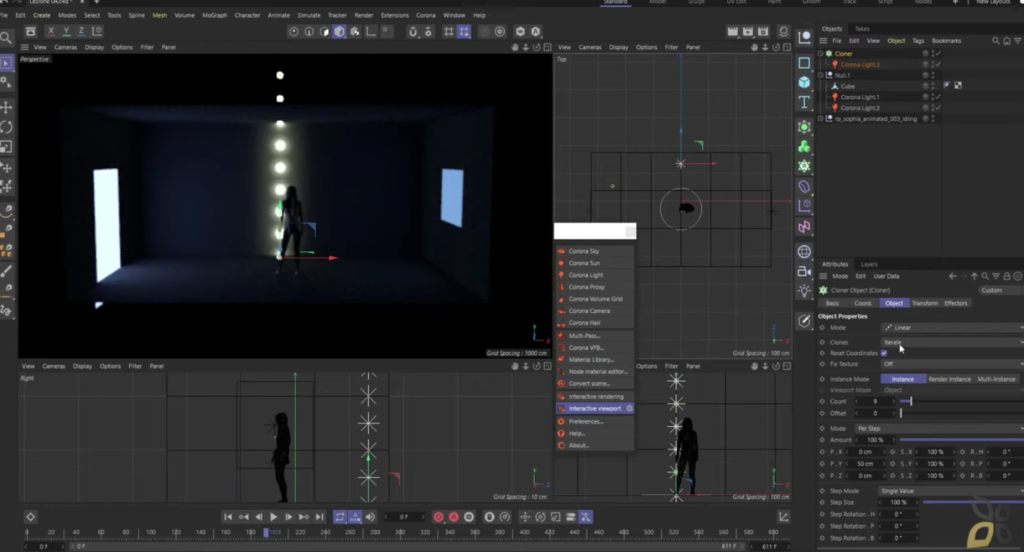
Task: Click the red Record Active Objects button
Action: (x=438, y=517)
